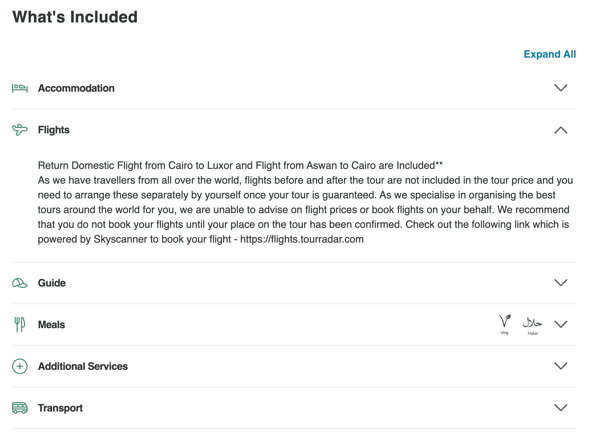Open the flights.tourradar.com URL
Image resolution: width=600 pixels, height=432 pixels.
(x=302, y=240)
